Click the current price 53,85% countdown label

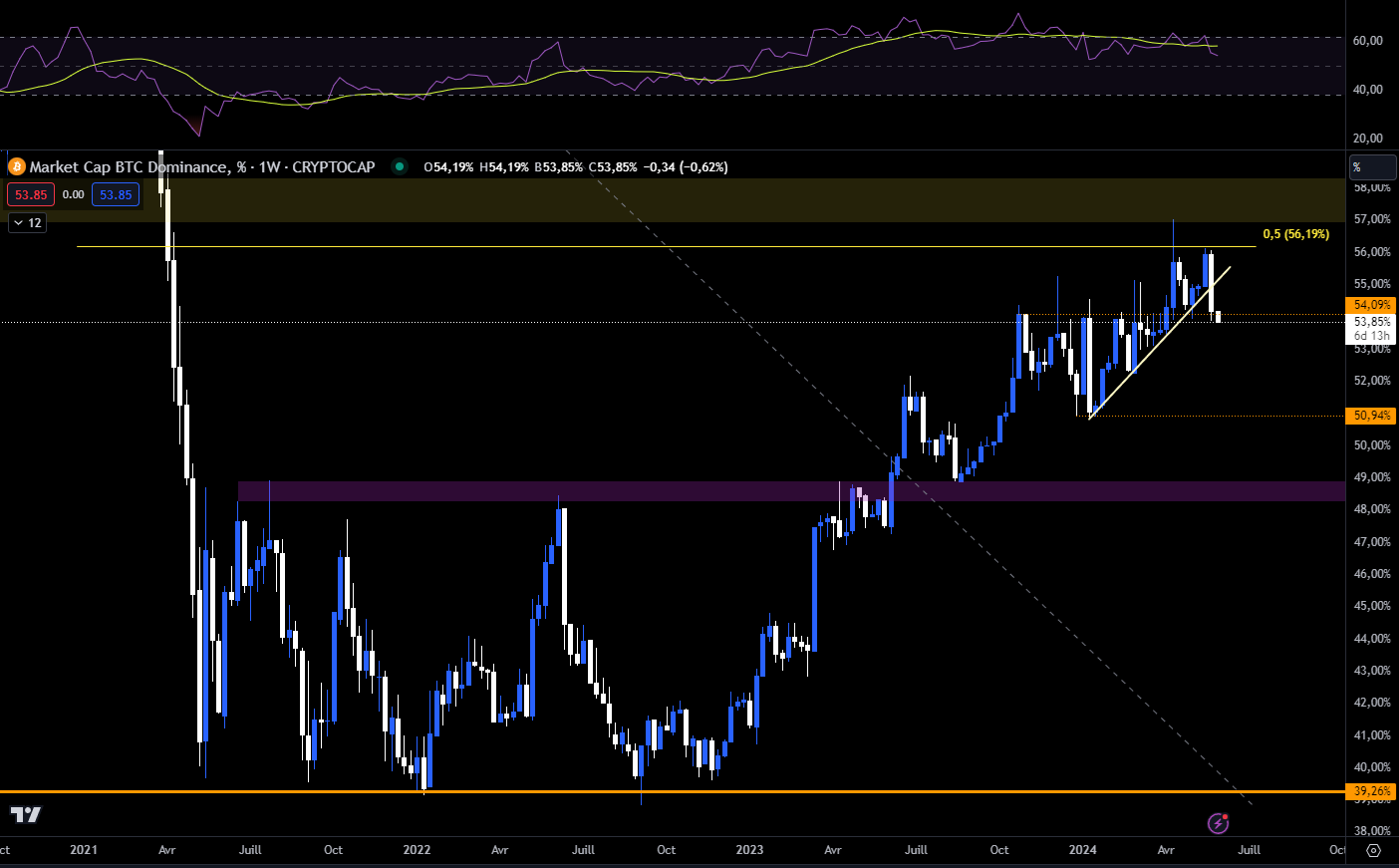(1372, 329)
